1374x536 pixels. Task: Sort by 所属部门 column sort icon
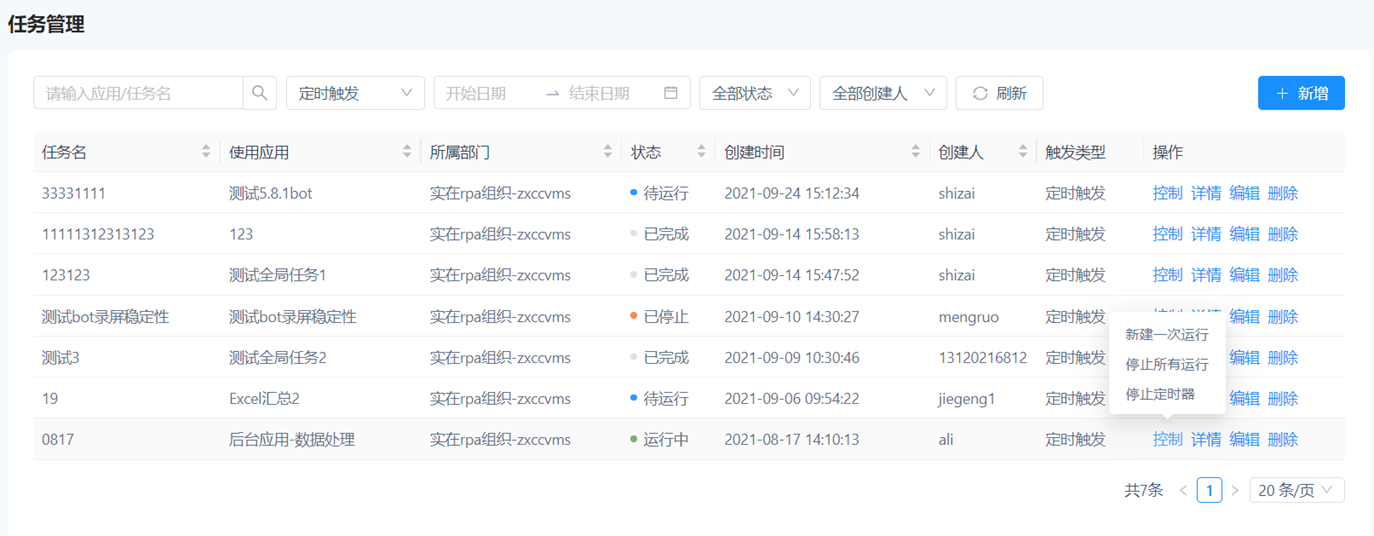(x=608, y=152)
